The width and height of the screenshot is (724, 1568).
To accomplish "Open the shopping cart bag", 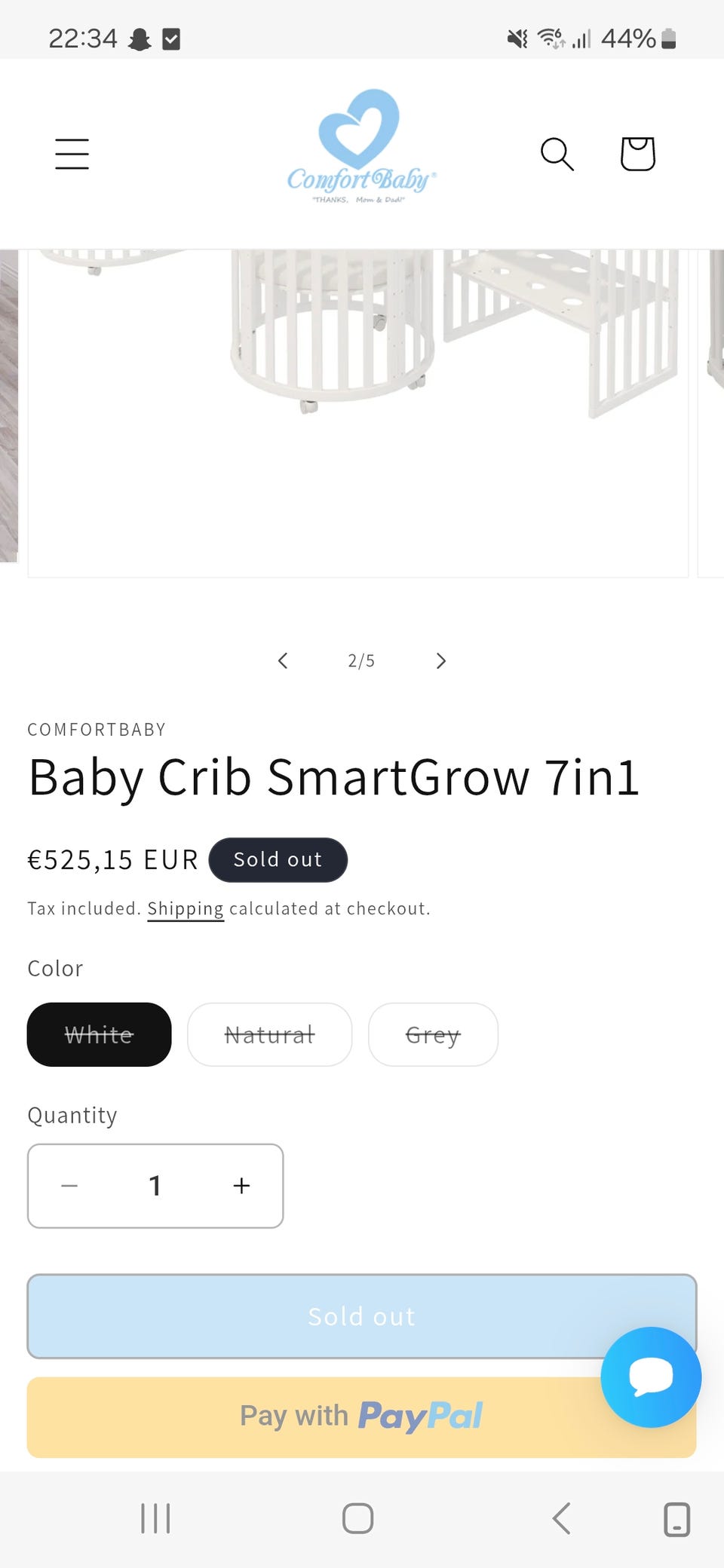I will pos(637,154).
